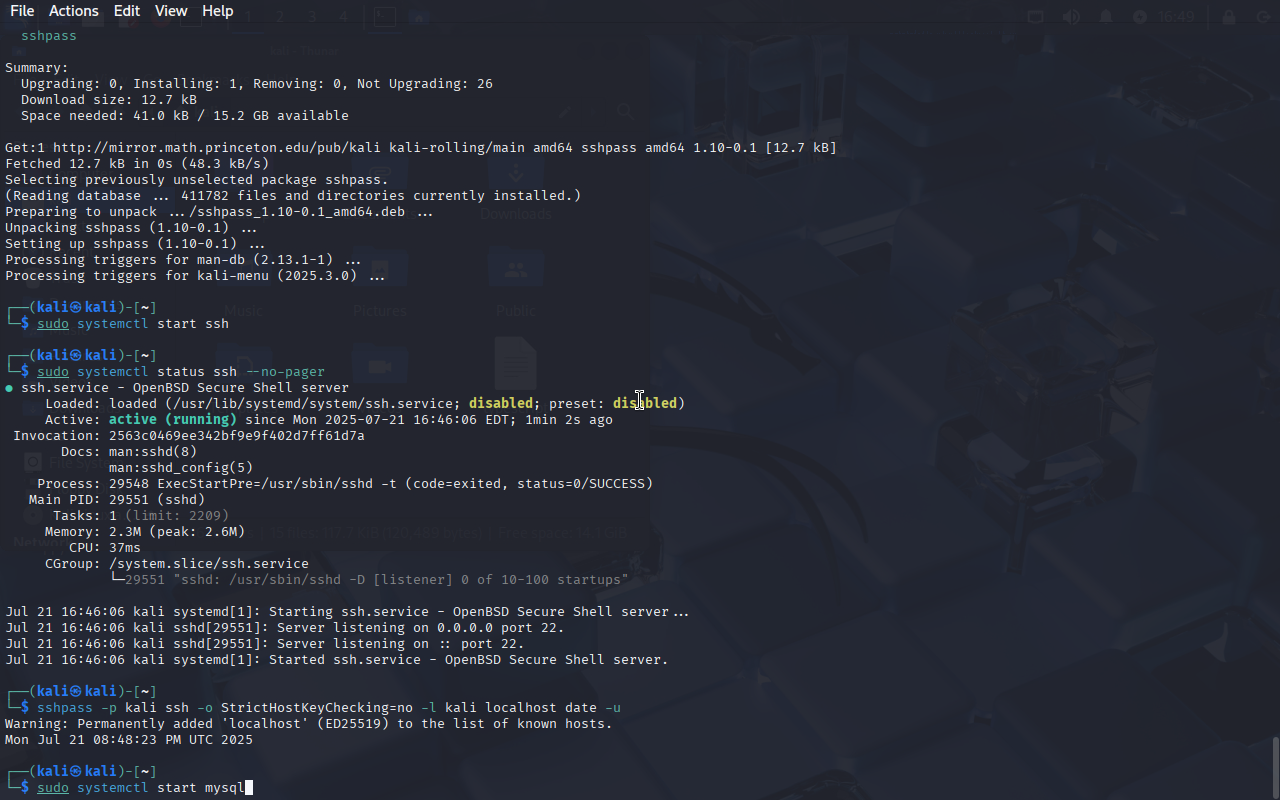Click 'Server listening on :: port 22.' line

tap(265, 644)
